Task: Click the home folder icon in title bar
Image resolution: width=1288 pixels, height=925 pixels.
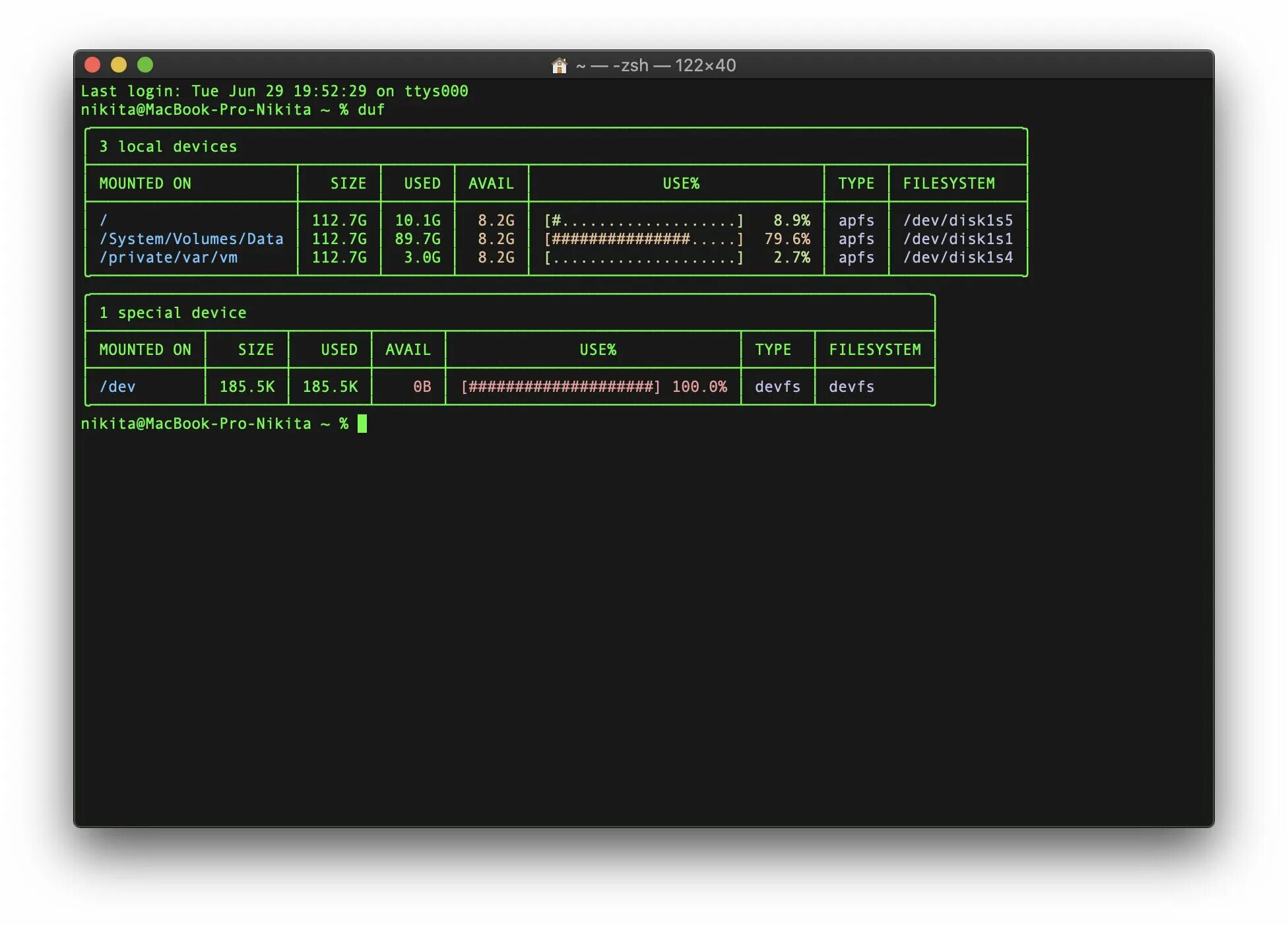Action: [x=559, y=65]
